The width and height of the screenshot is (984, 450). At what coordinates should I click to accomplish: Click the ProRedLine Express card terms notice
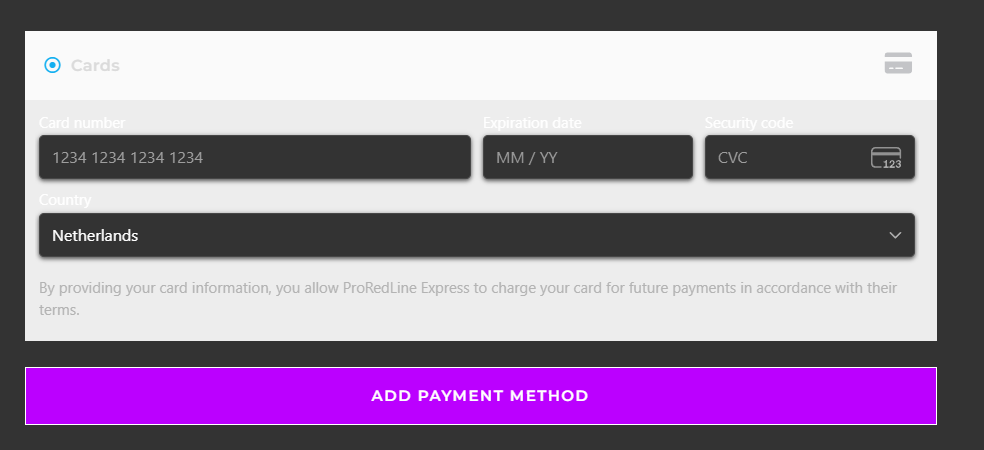[468, 299]
